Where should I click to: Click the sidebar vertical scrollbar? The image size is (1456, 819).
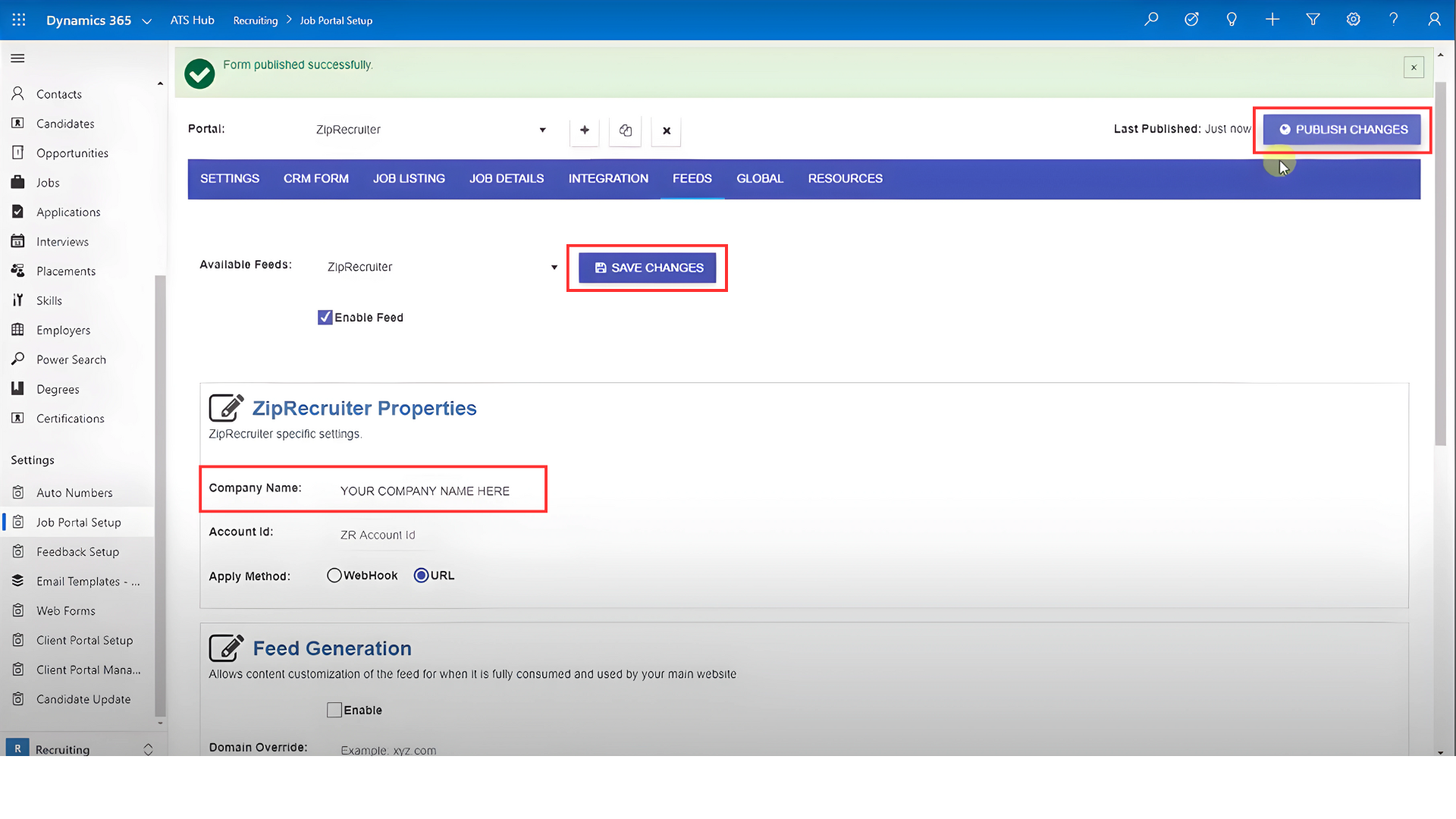click(x=160, y=496)
